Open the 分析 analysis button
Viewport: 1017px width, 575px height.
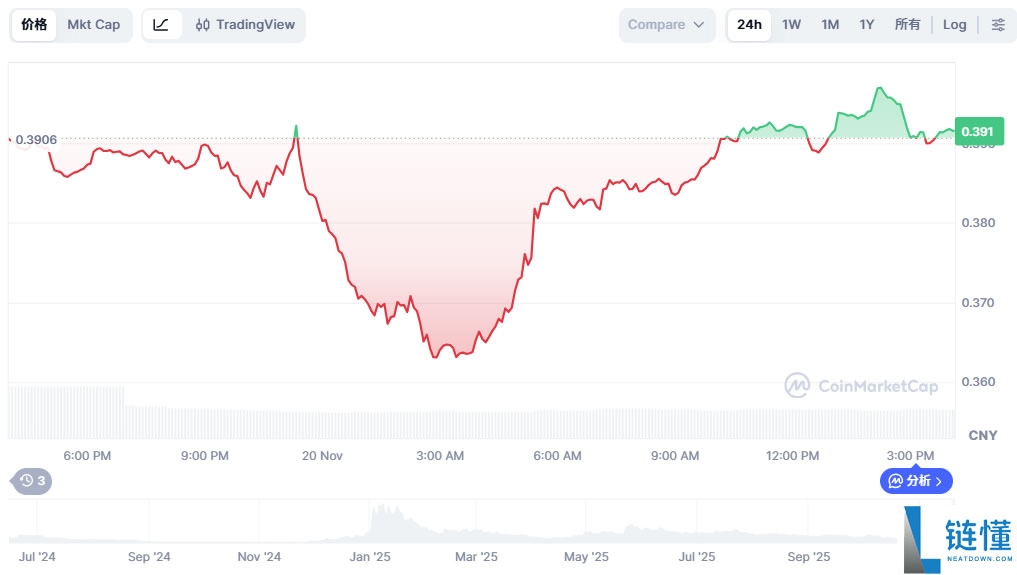[916, 481]
